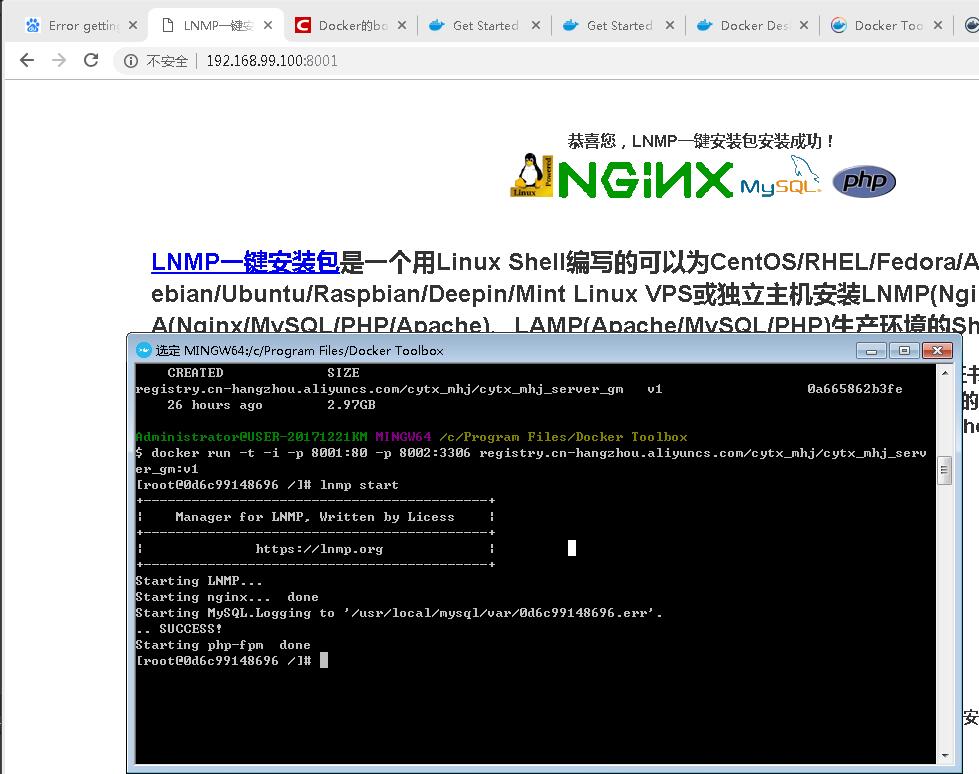This screenshot has height=774, width=979.
Task: Click the 恭喜您 installation success heading
Action: pos(700,141)
